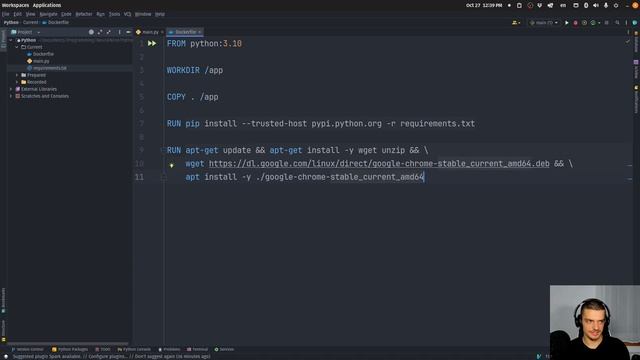Click the editor inspection checkmark widget
Screen dimensions: 640x360
tap(628, 42)
